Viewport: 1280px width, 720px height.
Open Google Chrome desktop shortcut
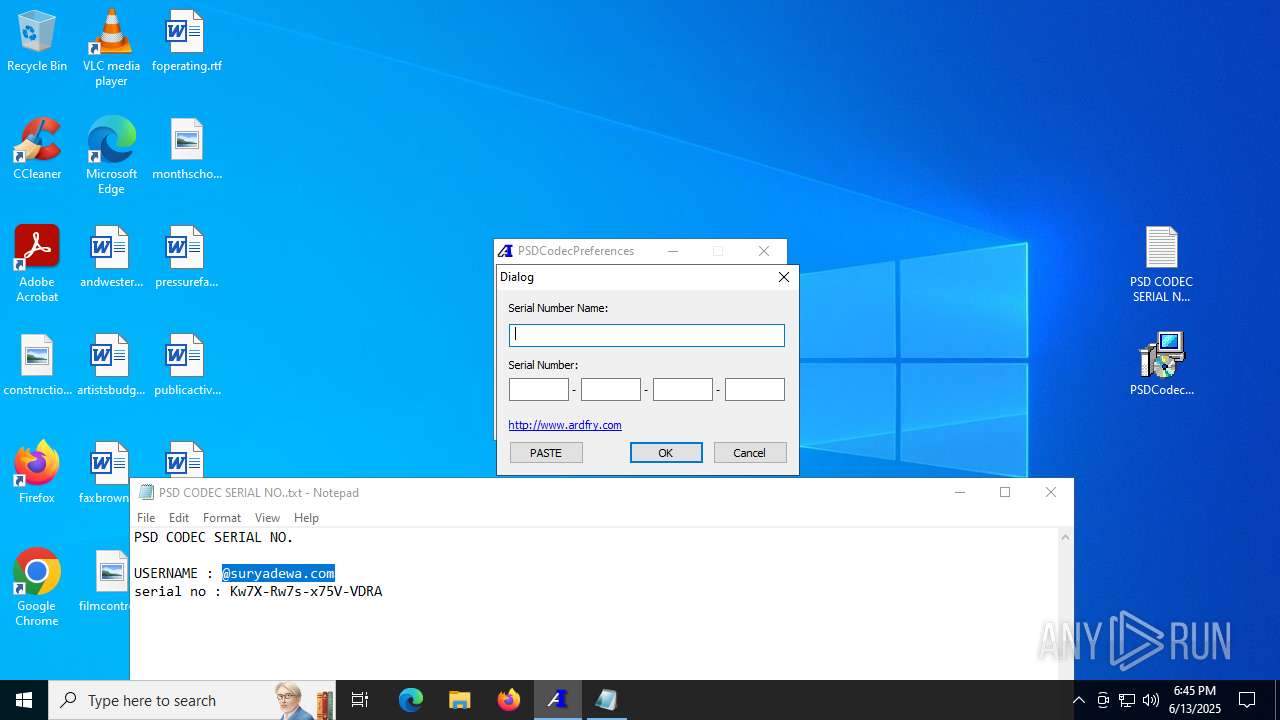coord(37,588)
